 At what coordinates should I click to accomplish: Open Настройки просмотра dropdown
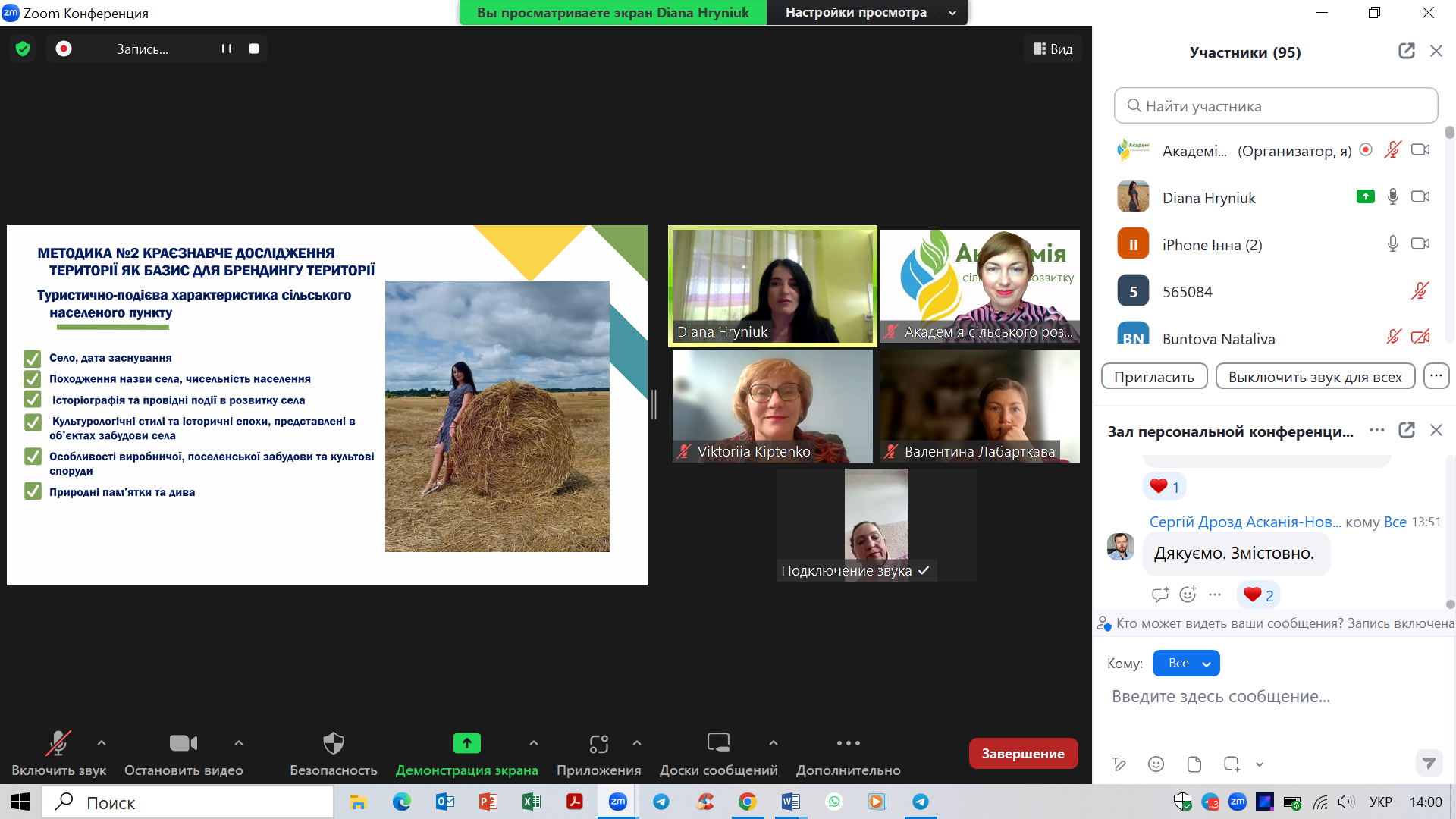867,12
